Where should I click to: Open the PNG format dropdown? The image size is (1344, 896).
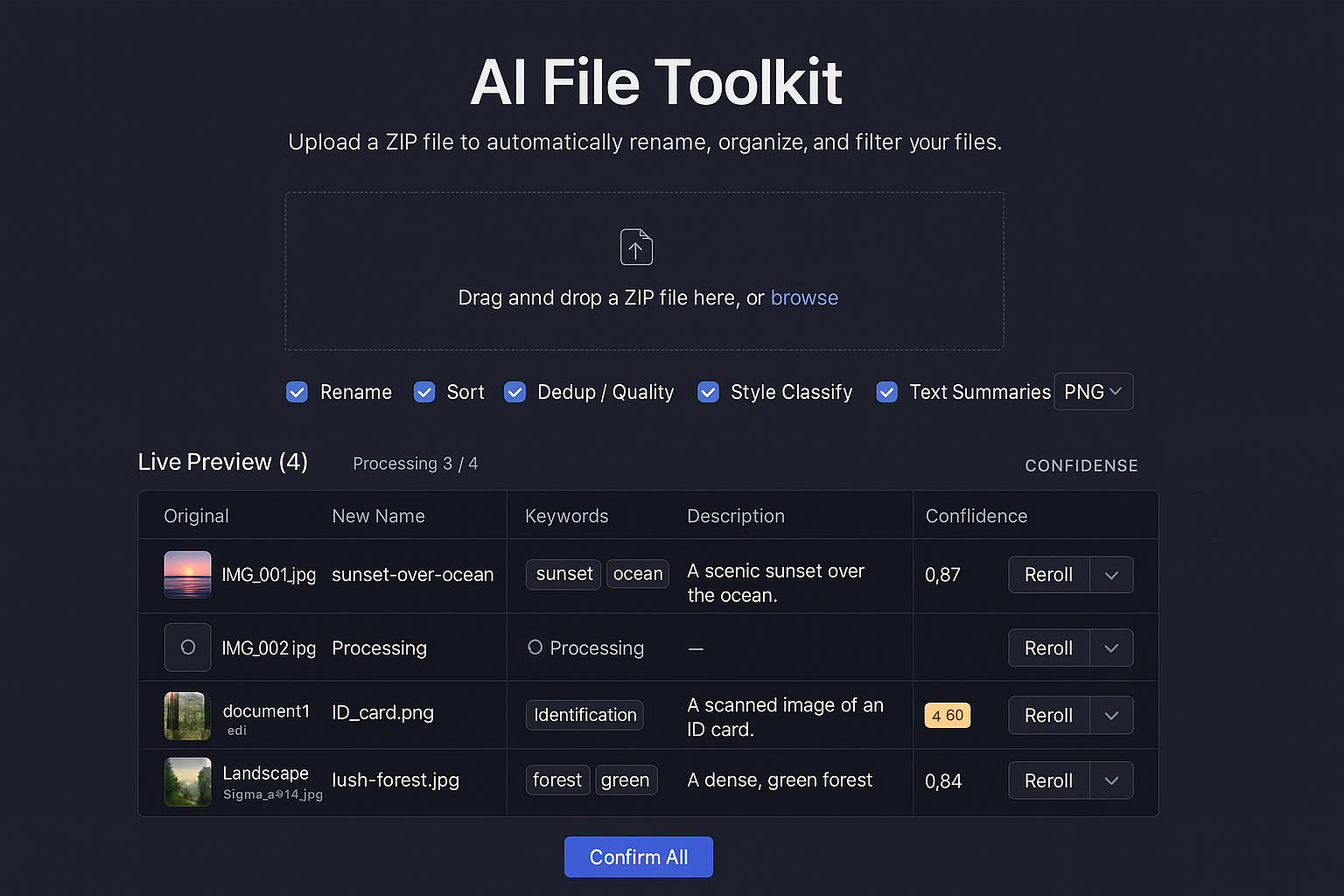1093,391
